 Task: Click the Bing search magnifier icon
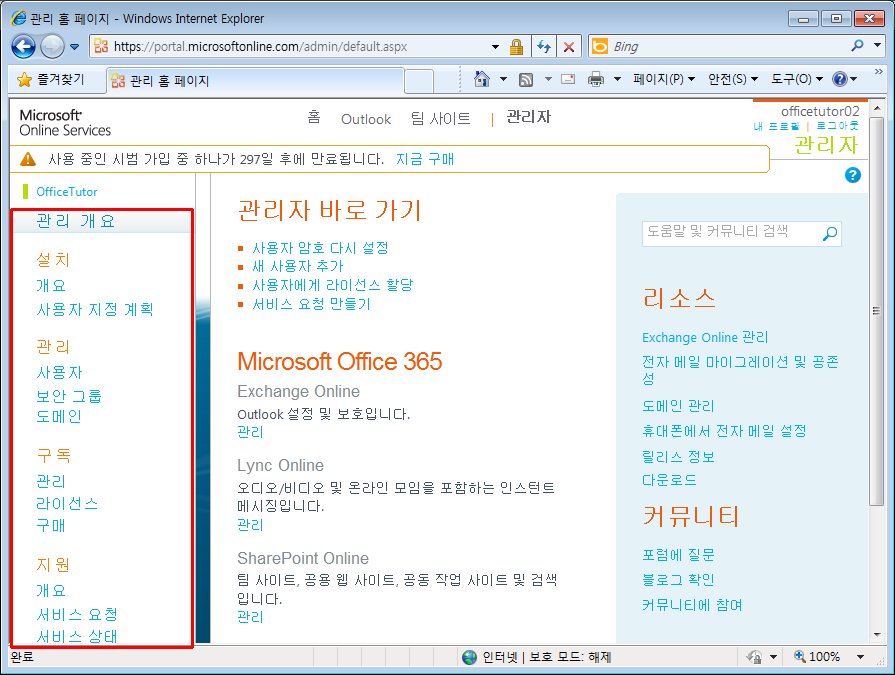coord(857,46)
